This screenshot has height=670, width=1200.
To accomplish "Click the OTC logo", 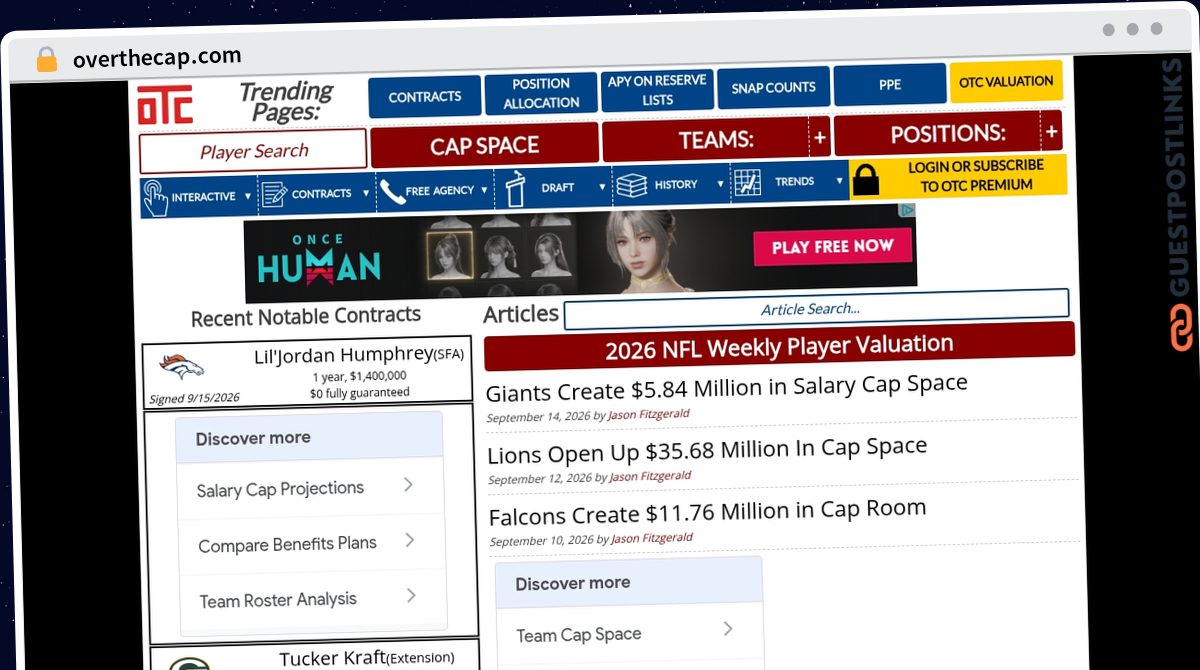I will coord(165,105).
